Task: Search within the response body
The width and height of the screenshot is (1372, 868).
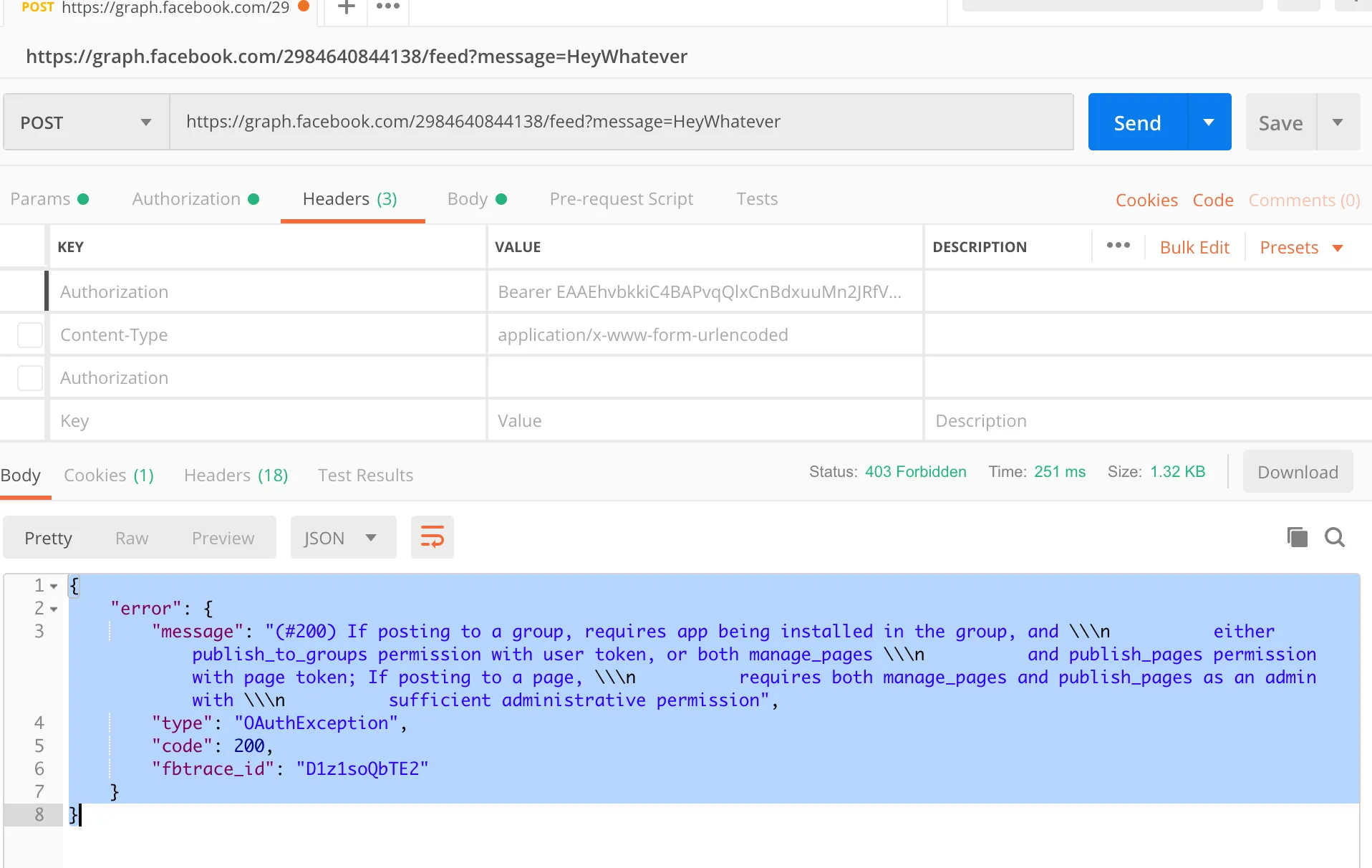Action: click(x=1334, y=537)
